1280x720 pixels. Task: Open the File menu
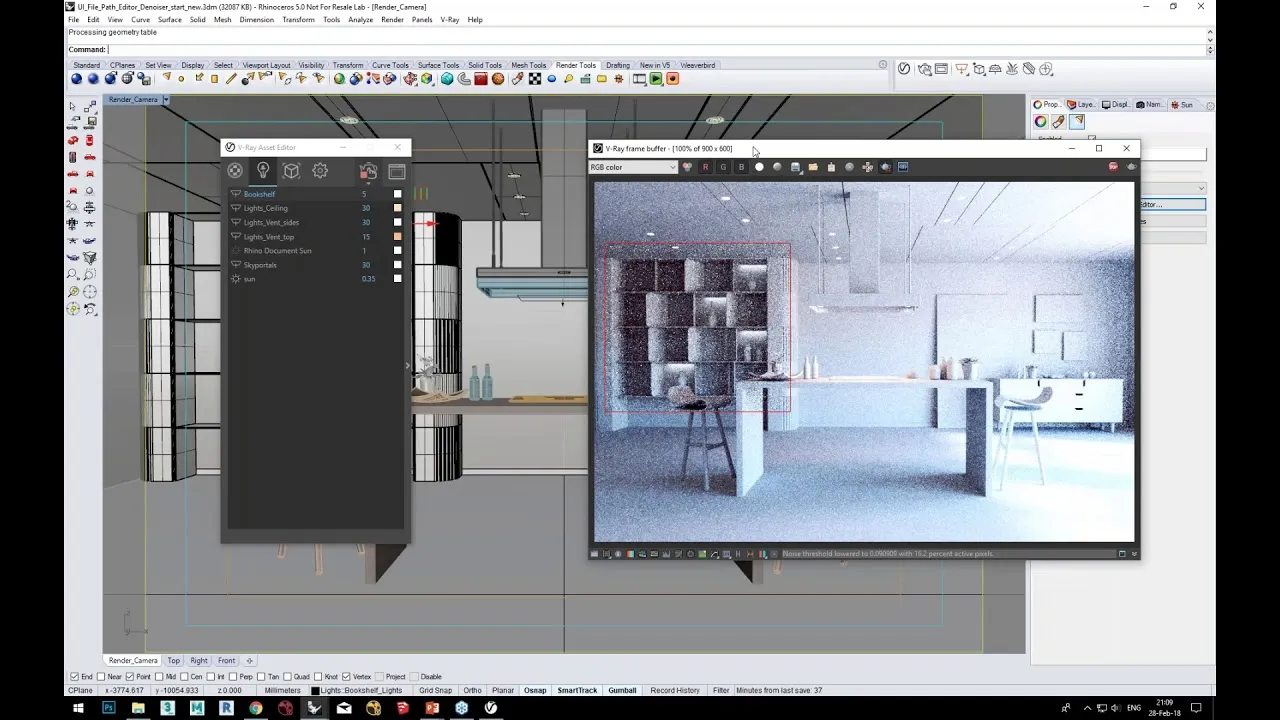coord(73,20)
